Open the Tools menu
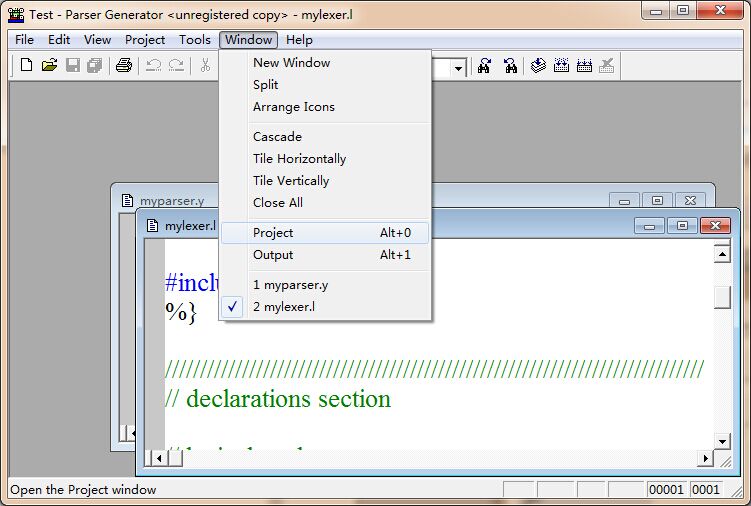This screenshot has width=751, height=506. pos(194,40)
